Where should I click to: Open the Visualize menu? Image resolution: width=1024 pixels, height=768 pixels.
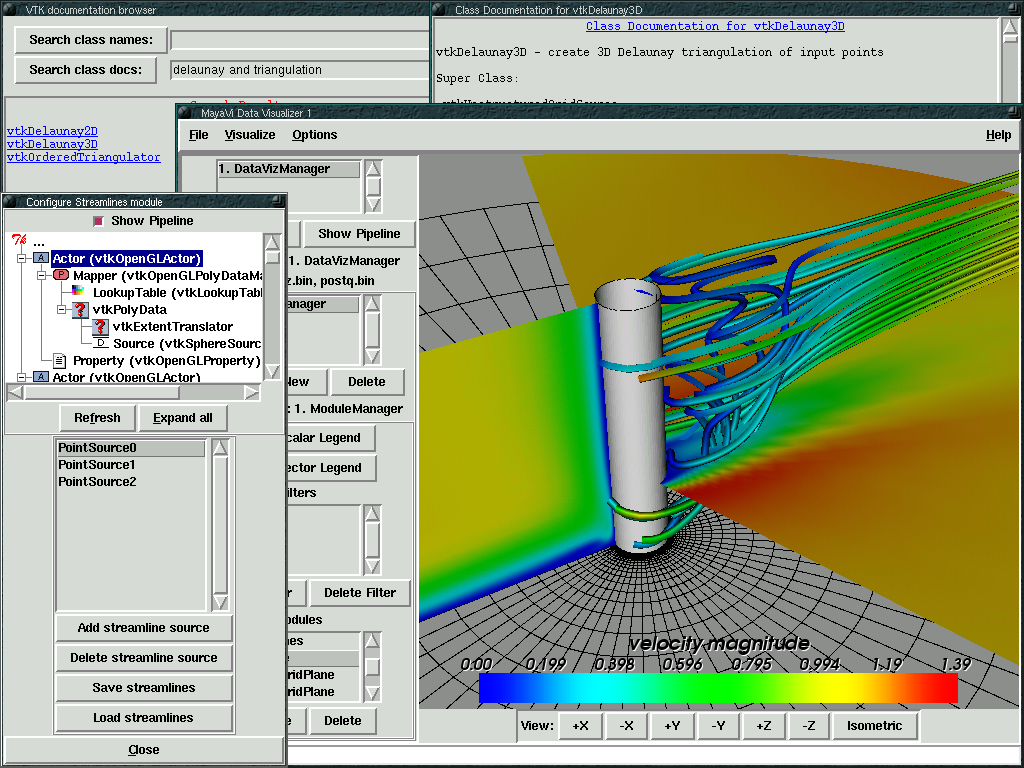coord(250,135)
